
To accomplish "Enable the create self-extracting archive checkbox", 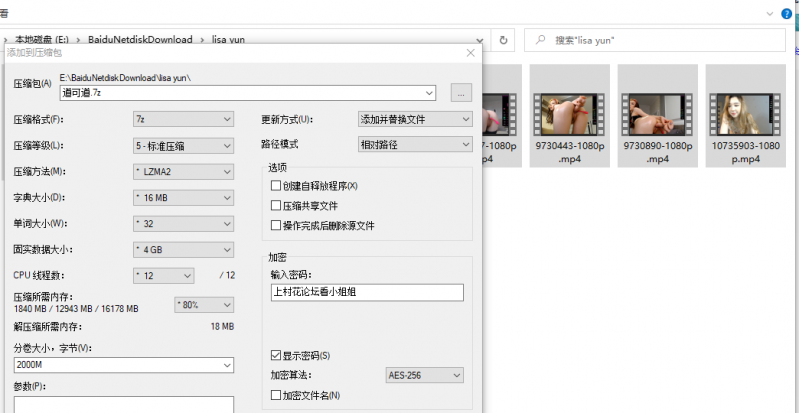I will [x=277, y=186].
